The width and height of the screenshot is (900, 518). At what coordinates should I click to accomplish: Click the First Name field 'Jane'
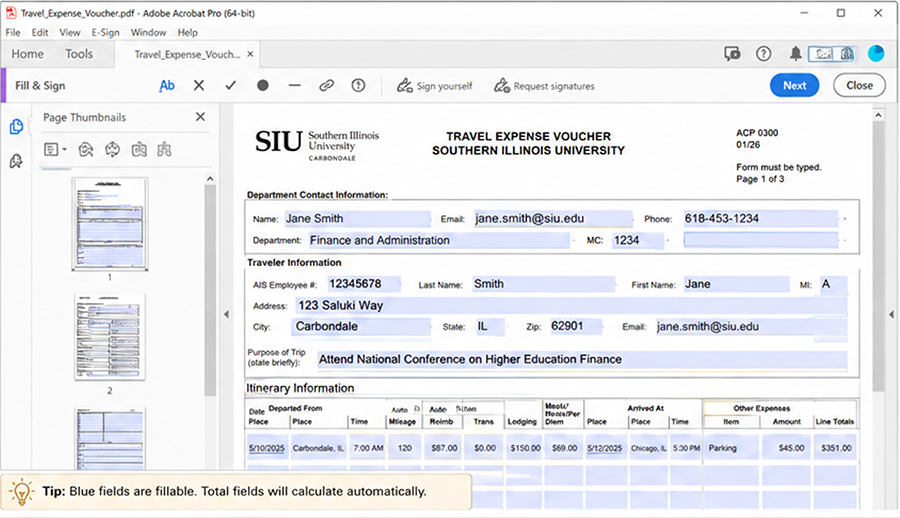coord(736,284)
